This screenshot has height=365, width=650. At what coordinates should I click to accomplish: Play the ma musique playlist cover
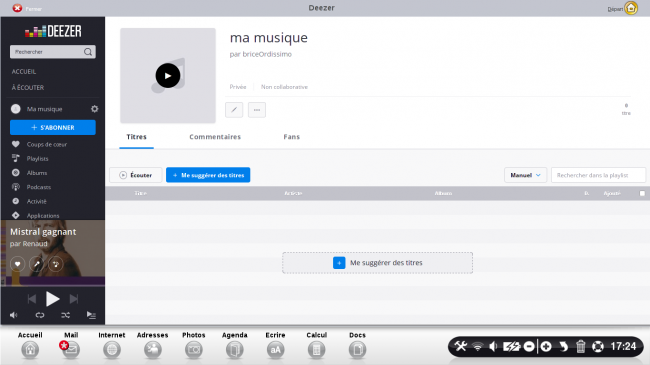click(168, 75)
